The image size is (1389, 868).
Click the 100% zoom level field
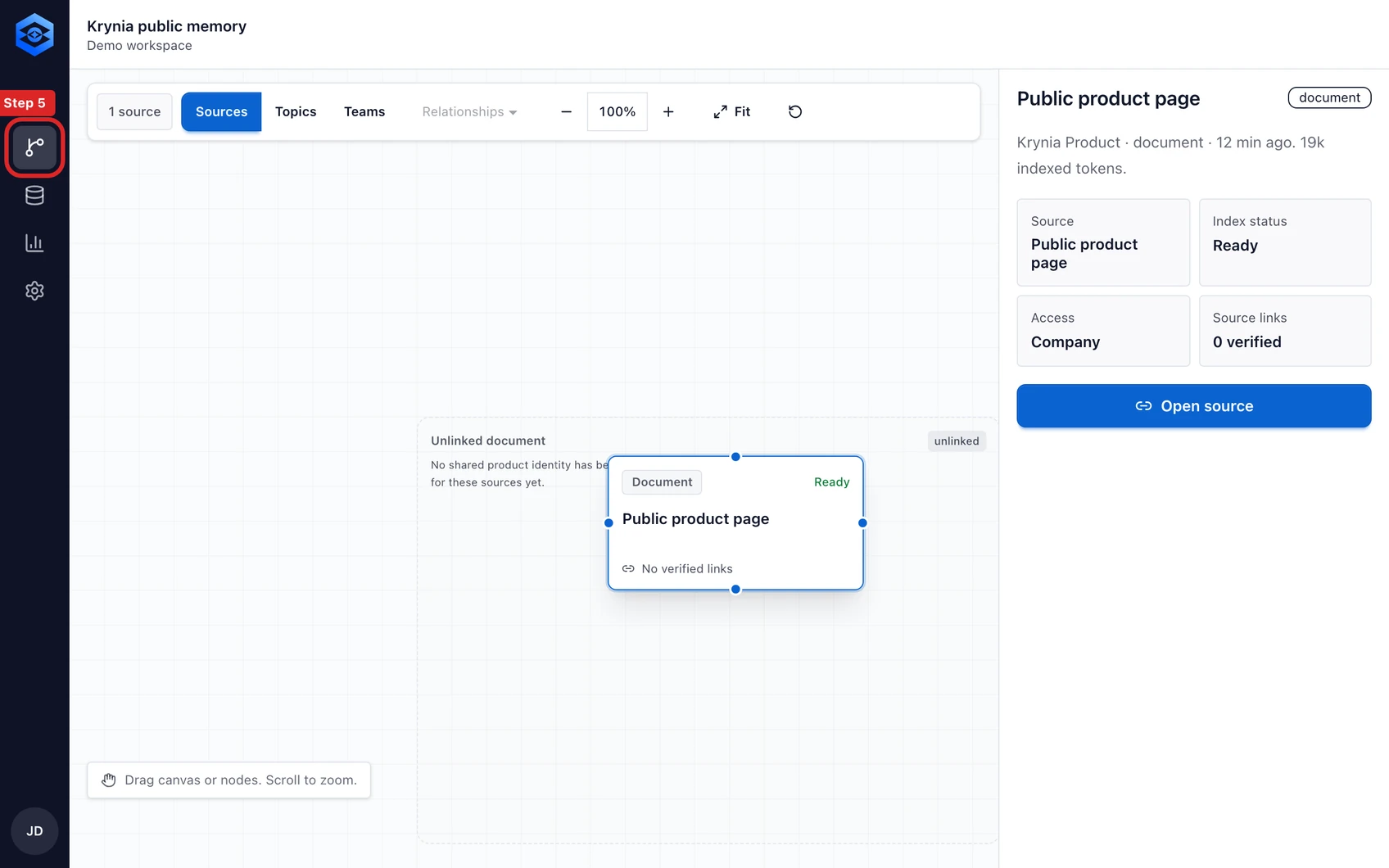click(618, 111)
